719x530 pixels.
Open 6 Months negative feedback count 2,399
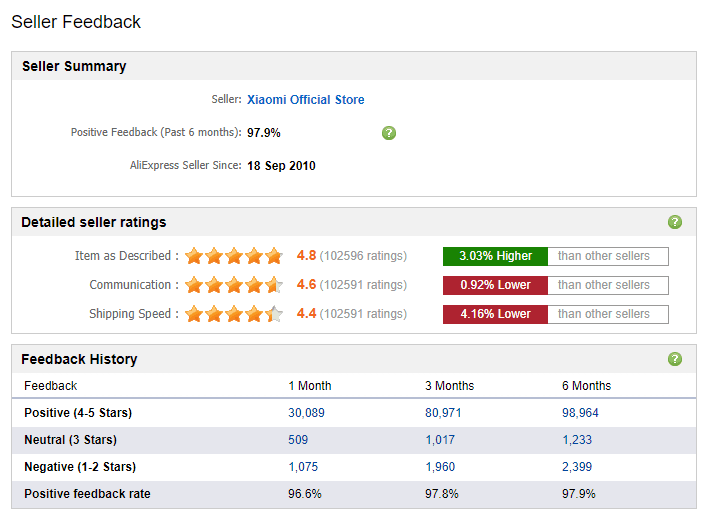[577, 467]
